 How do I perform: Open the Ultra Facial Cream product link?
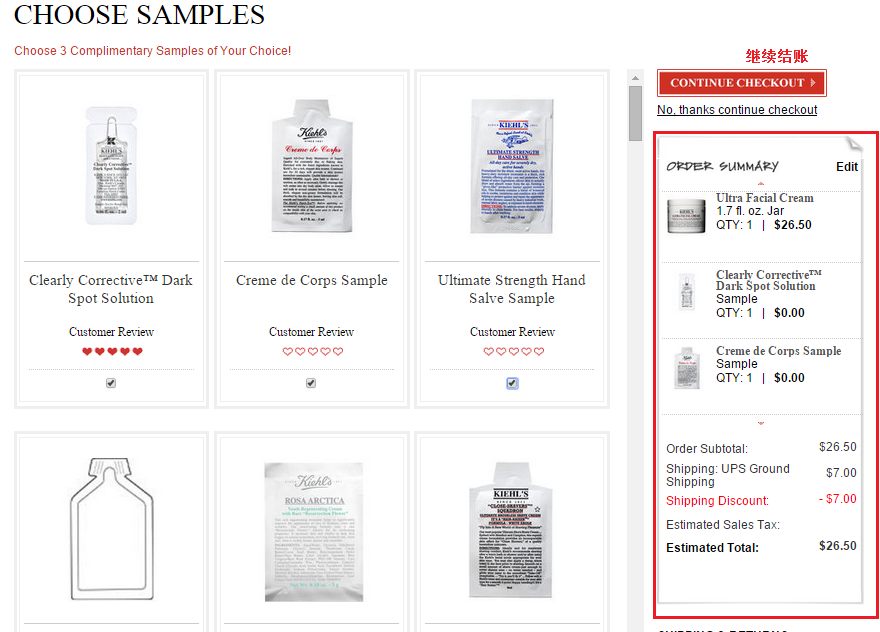point(764,198)
